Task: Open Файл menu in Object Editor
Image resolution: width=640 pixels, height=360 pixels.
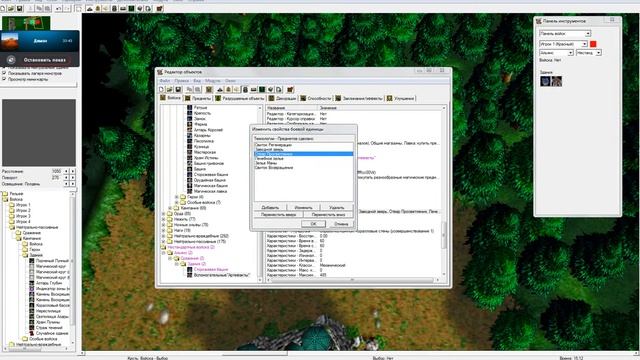Action: coord(164,81)
